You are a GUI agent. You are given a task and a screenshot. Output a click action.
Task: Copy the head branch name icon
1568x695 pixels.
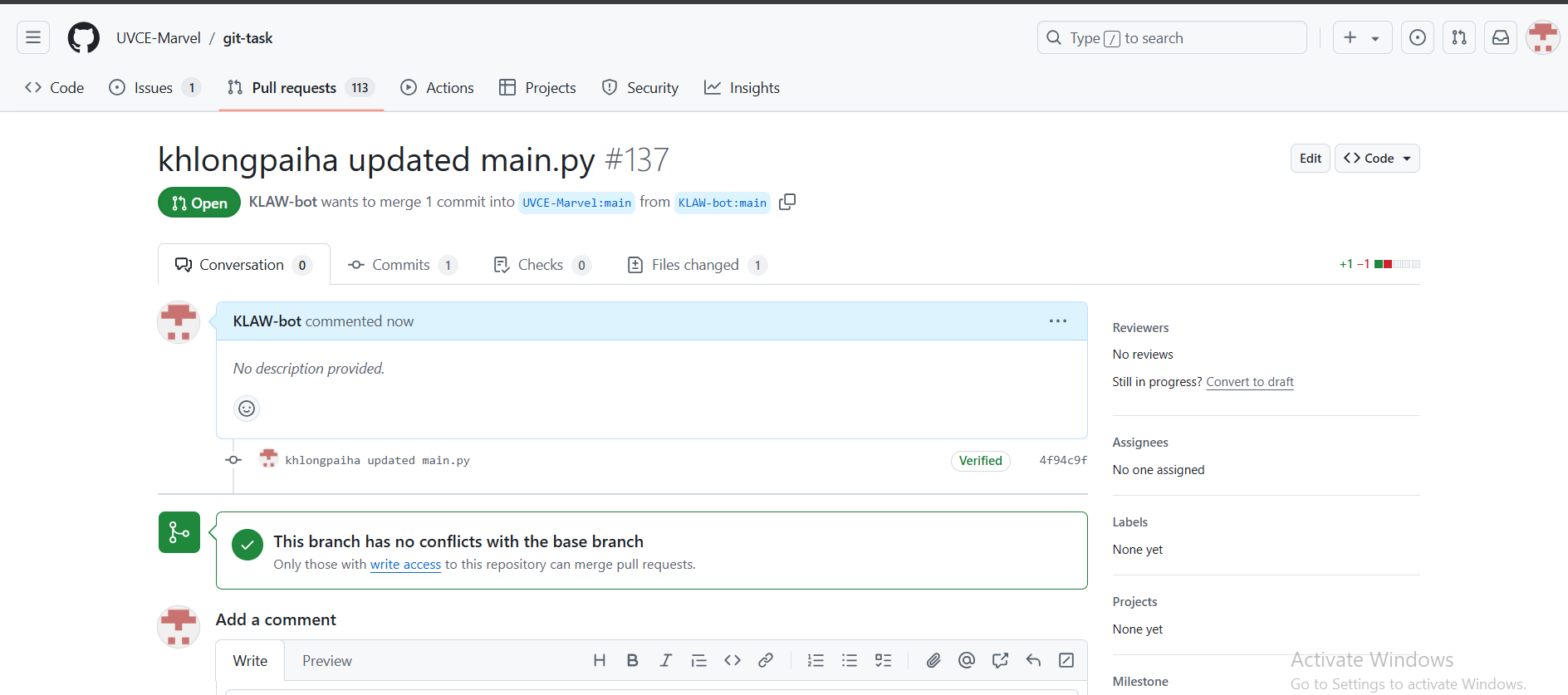point(787,202)
